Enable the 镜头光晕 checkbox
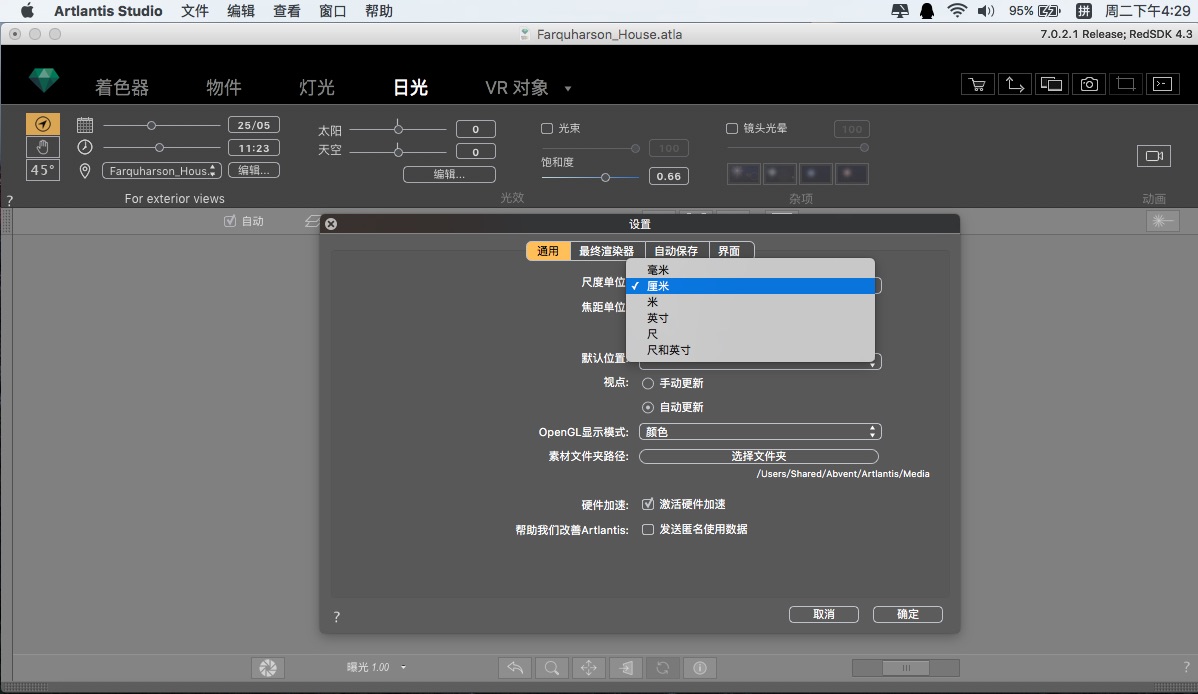1198x694 pixels. (732, 128)
